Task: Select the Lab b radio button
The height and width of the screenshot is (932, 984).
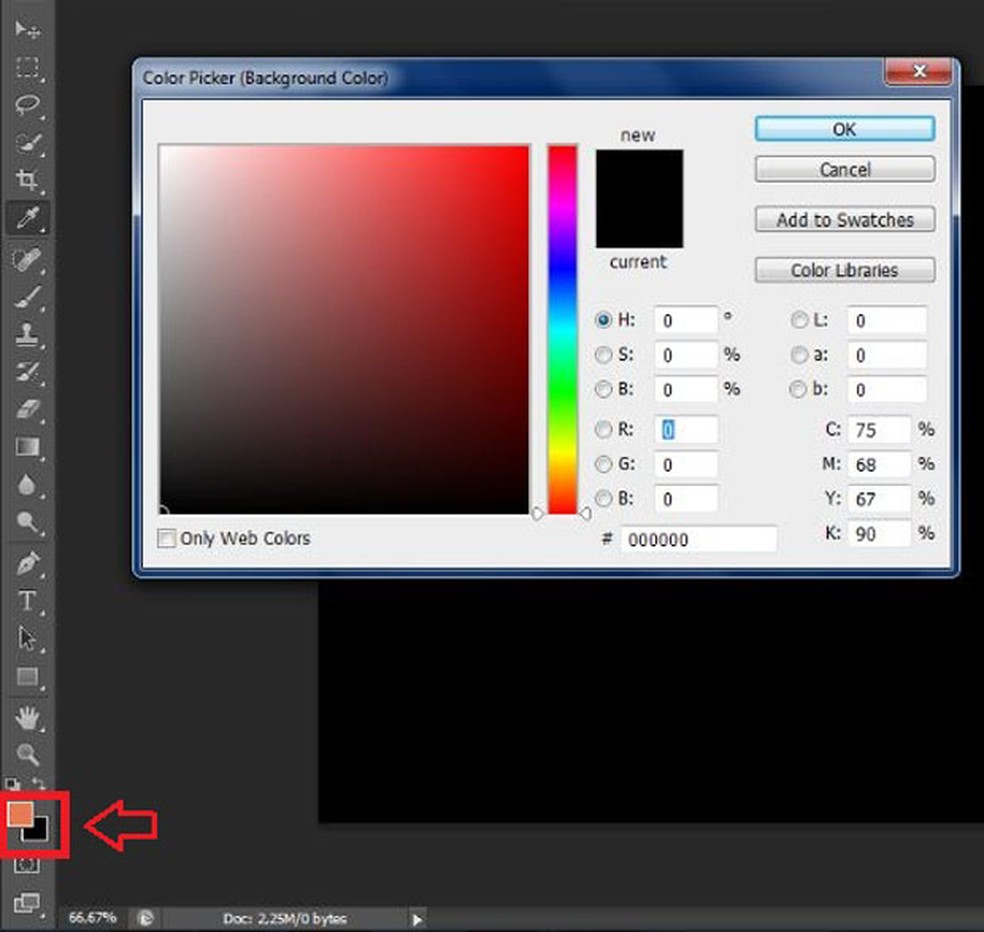Action: [x=798, y=389]
